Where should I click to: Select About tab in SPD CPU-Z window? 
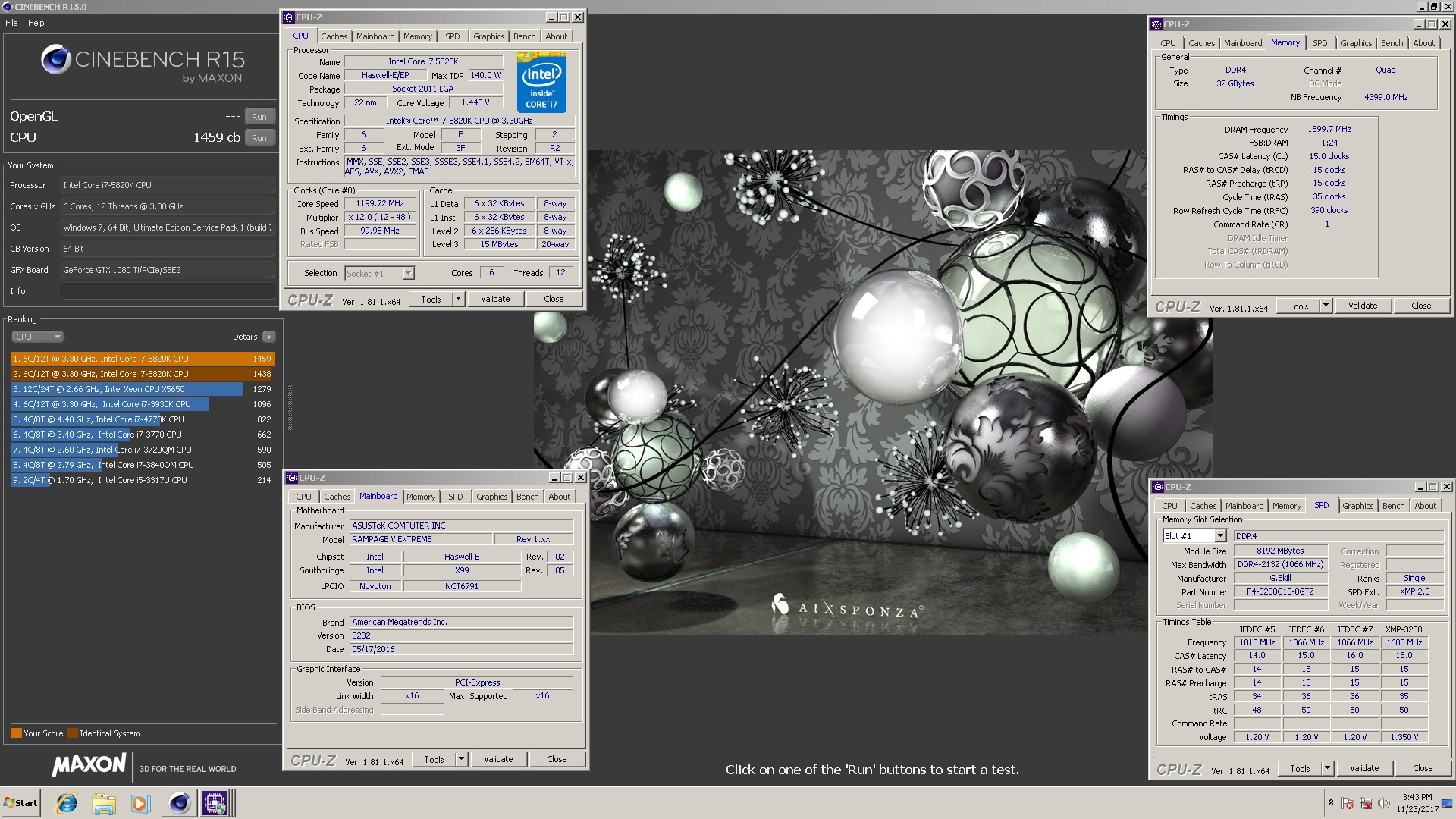point(1426,506)
